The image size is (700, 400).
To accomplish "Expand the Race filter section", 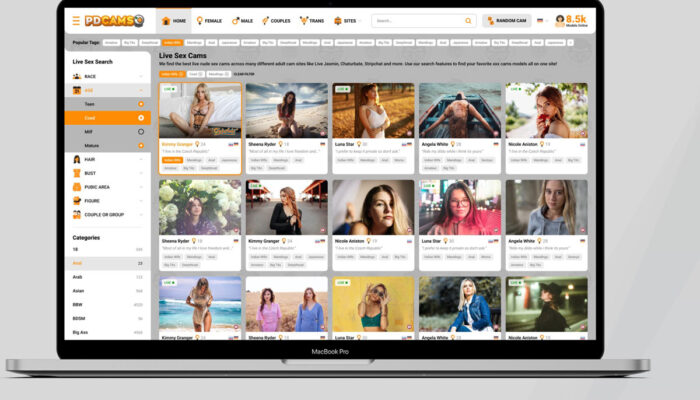I will click(x=108, y=76).
